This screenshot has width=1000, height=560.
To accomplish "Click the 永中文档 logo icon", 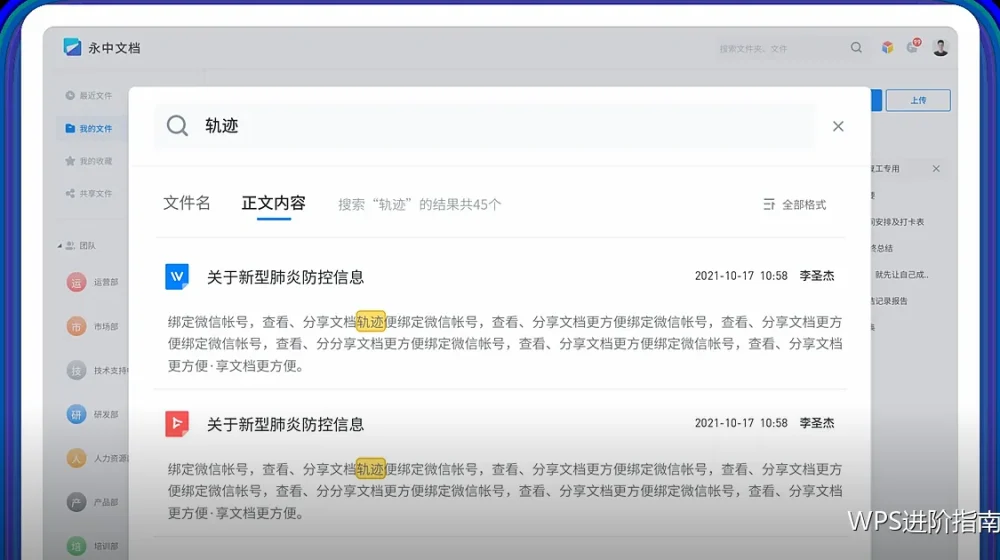I will [x=72, y=47].
